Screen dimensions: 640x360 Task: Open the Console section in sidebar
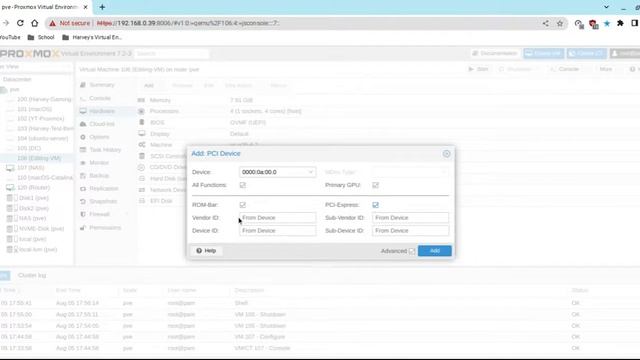click(x=100, y=98)
